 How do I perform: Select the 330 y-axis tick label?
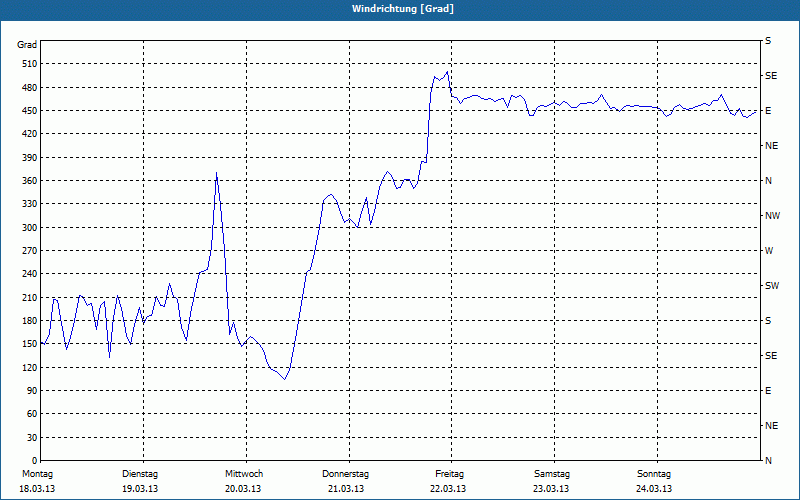[30, 204]
